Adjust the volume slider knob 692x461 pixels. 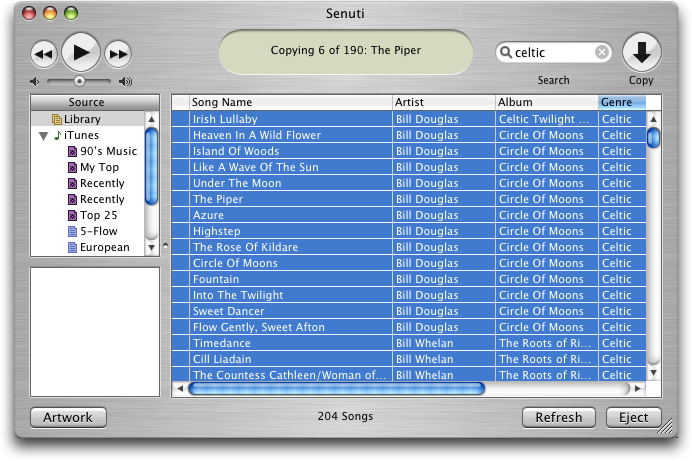click(79, 81)
